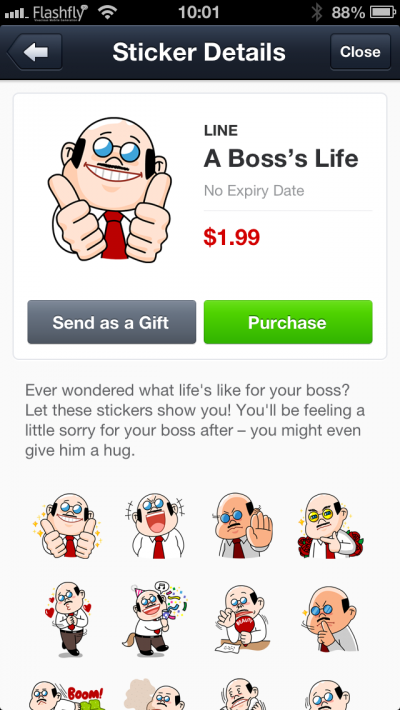The width and height of the screenshot is (400, 710).
Task: Select the boss with hearts sticker
Action: click(x=67, y=618)
